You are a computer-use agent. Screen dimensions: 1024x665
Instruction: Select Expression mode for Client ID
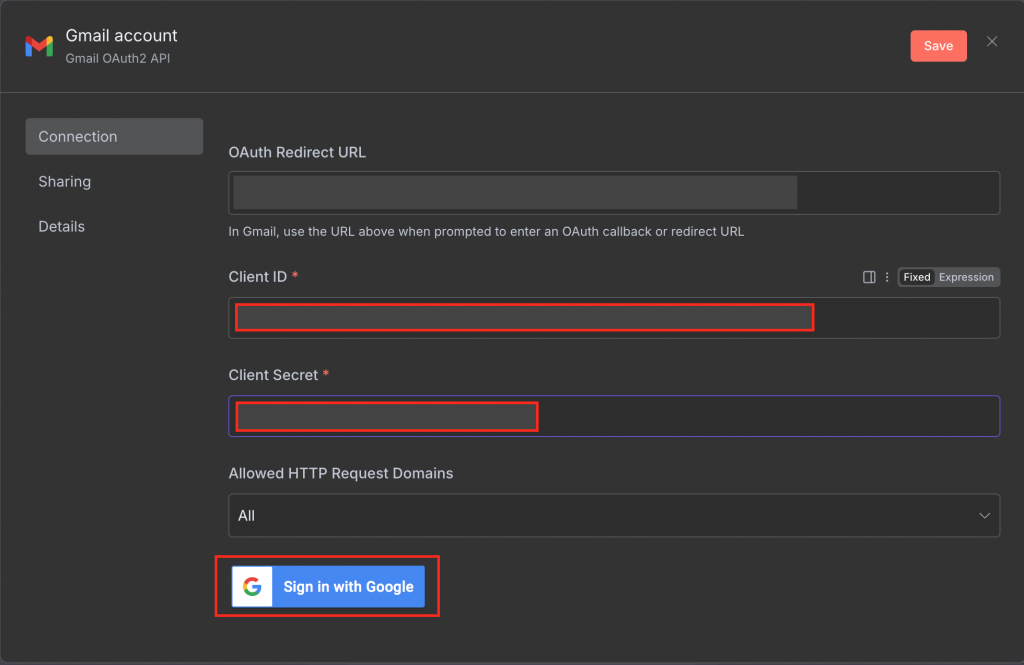(966, 277)
